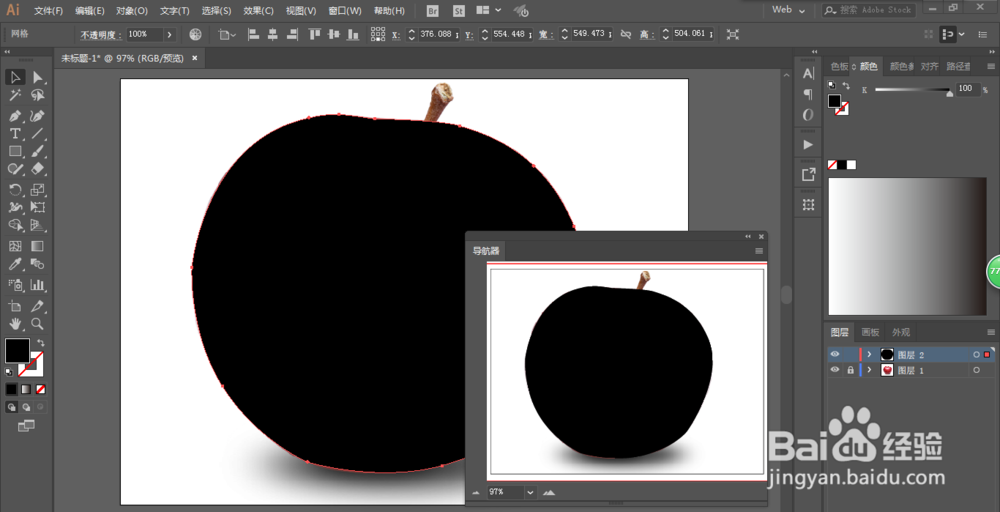Open the Navigator zoom percentage dropdown
The width and height of the screenshot is (1000, 512).
click(531, 492)
